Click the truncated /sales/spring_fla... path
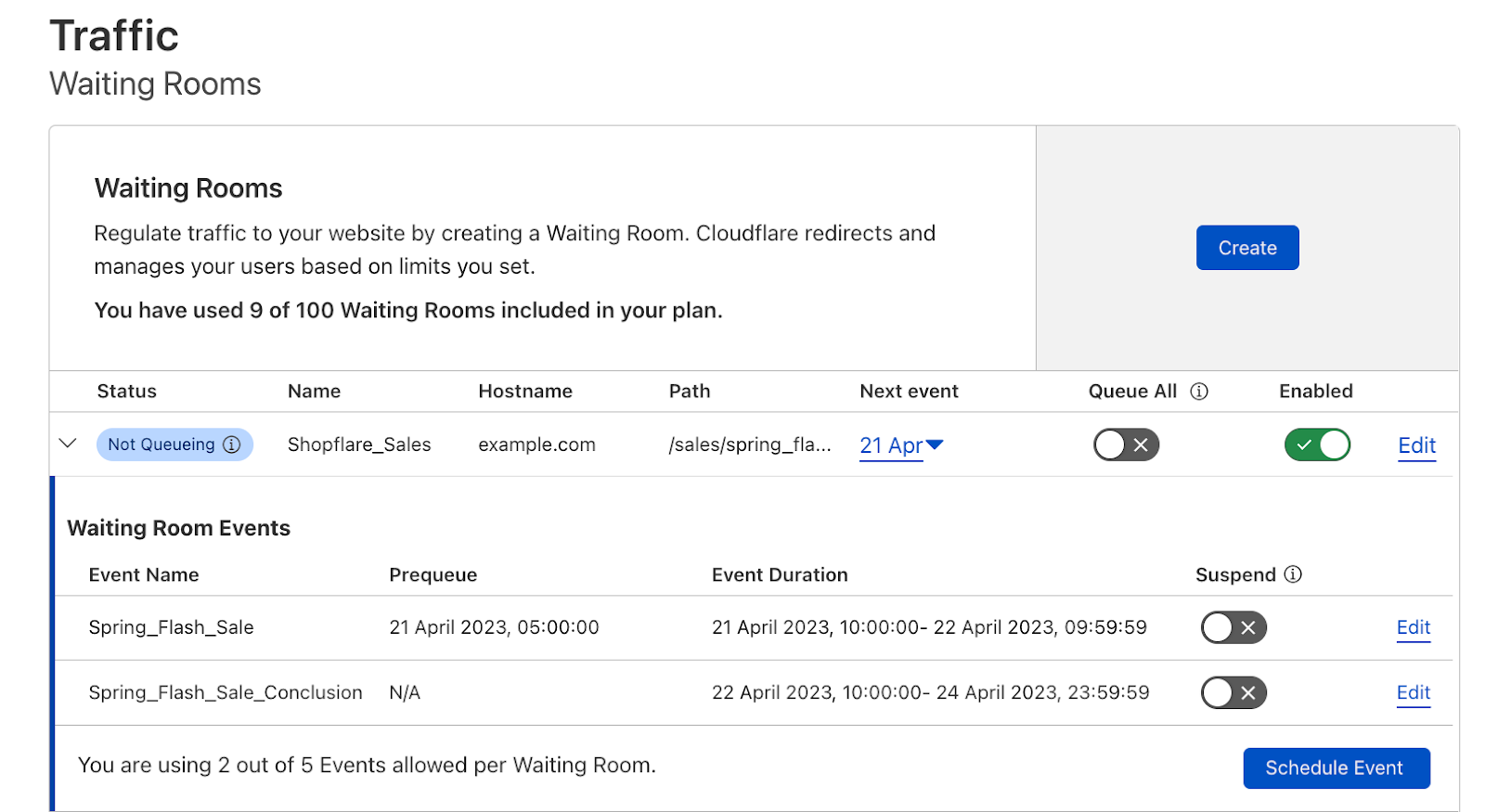Viewport: 1485px width, 812px height. (x=750, y=445)
